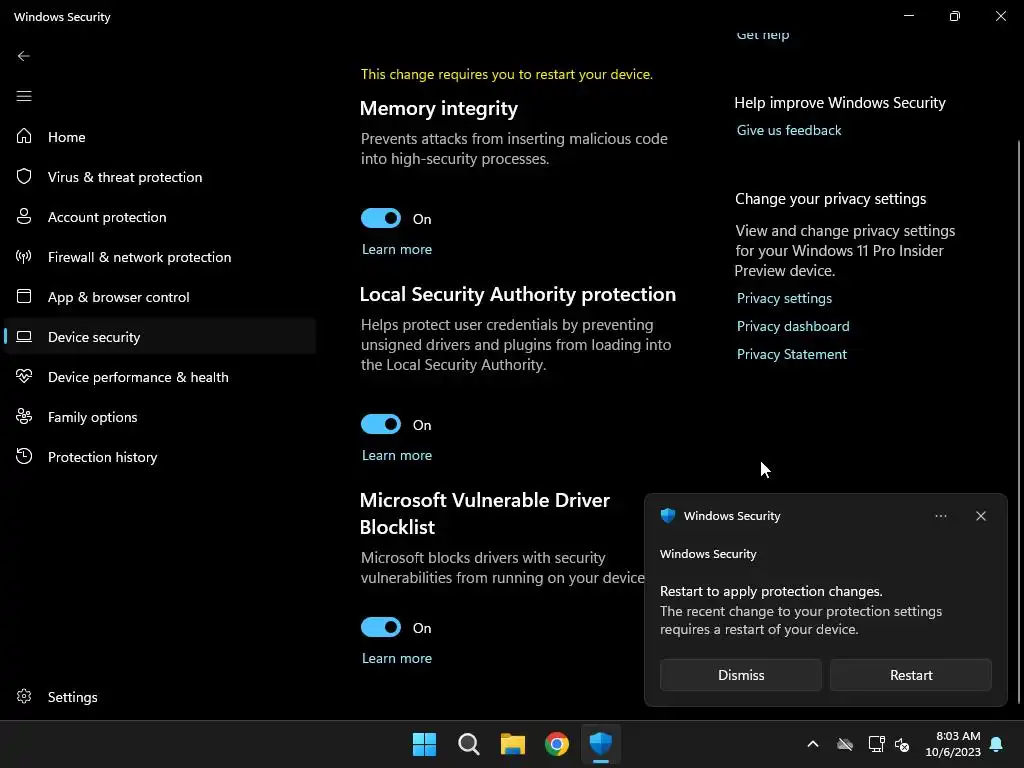Open Privacy dashboard link
The image size is (1024, 768).
point(793,326)
